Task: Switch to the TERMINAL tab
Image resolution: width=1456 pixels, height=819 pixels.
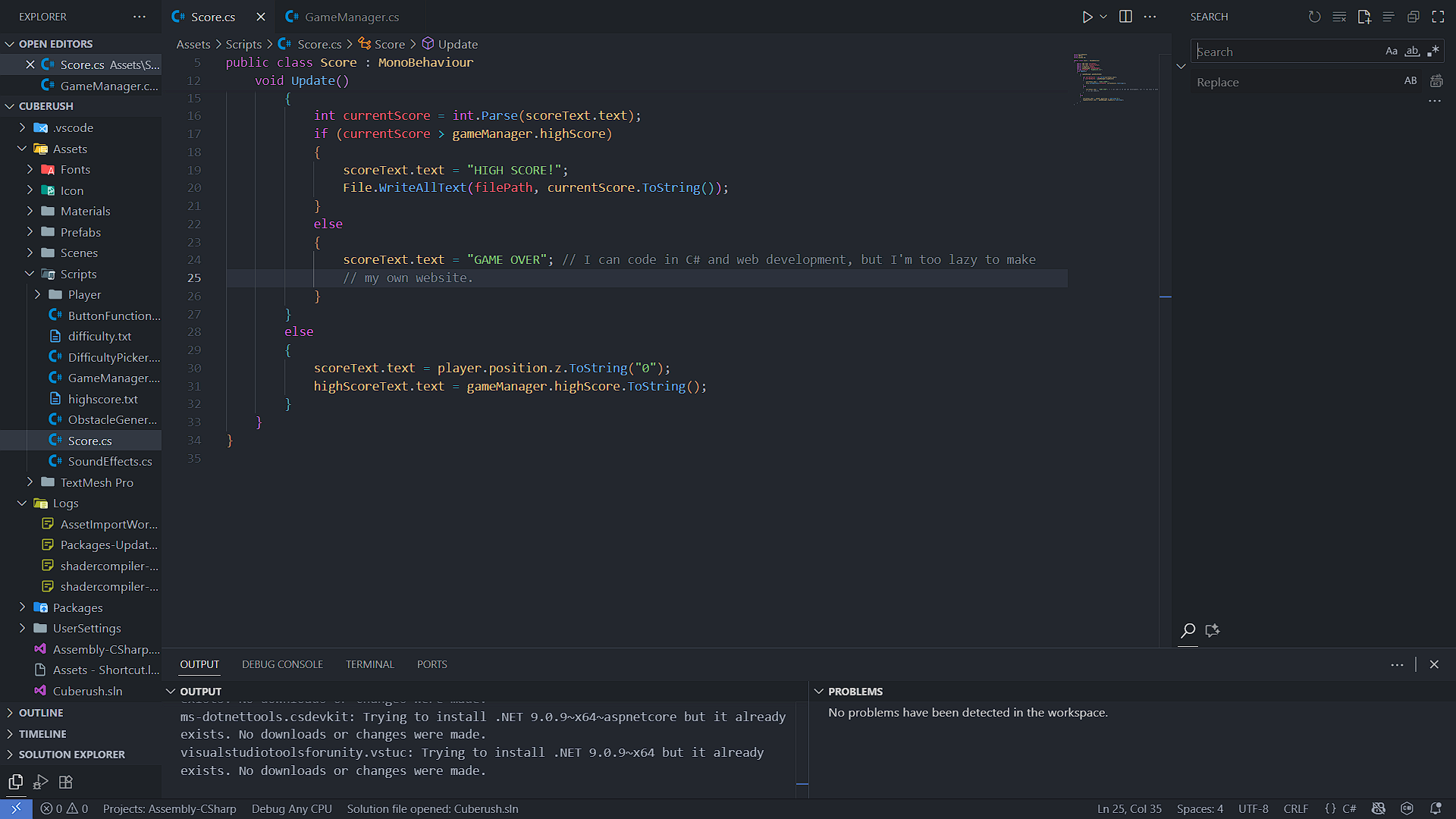Action: pyautogui.click(x=369, y=664)
